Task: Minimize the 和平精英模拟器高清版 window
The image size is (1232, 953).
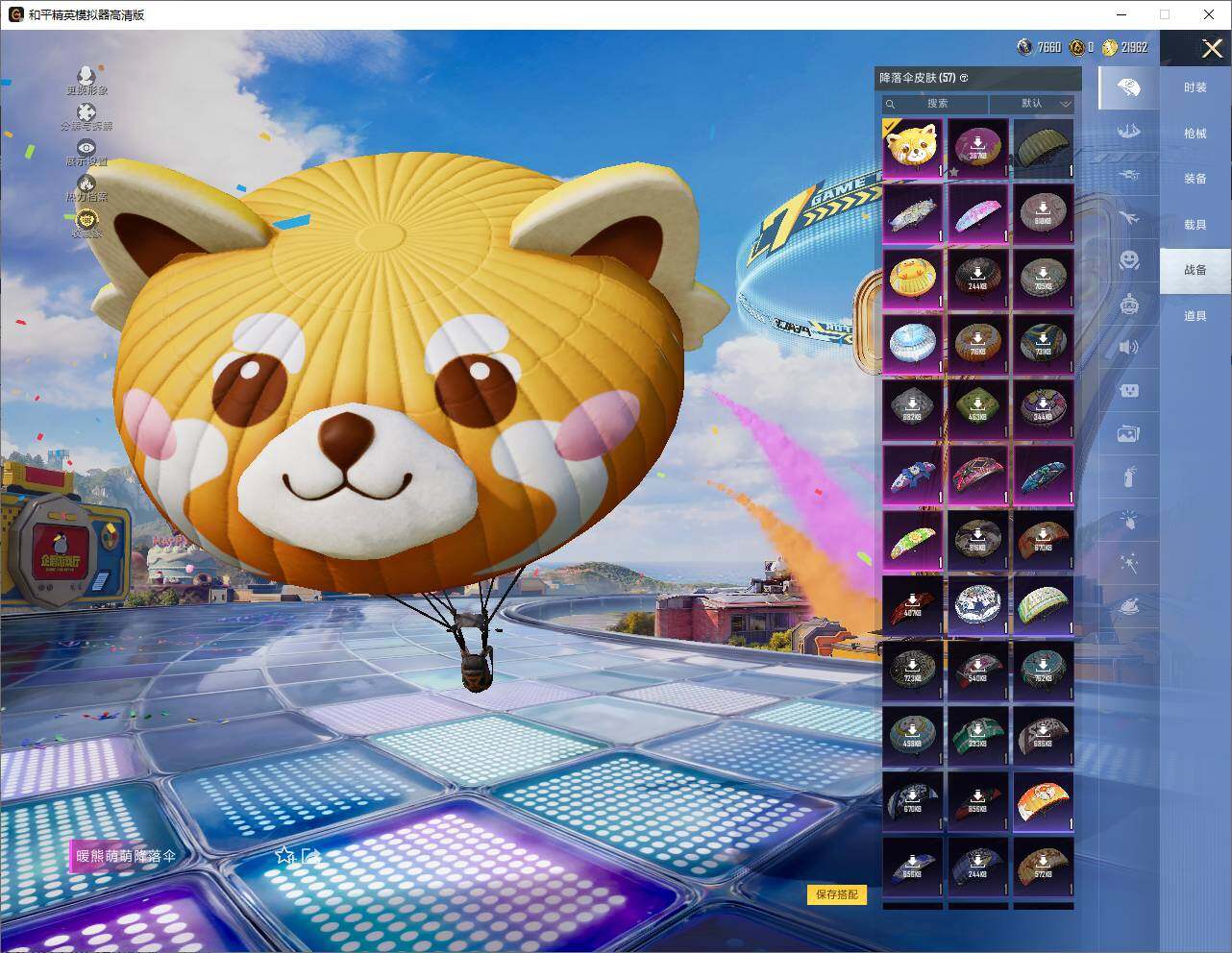Action: (1121, 14)
